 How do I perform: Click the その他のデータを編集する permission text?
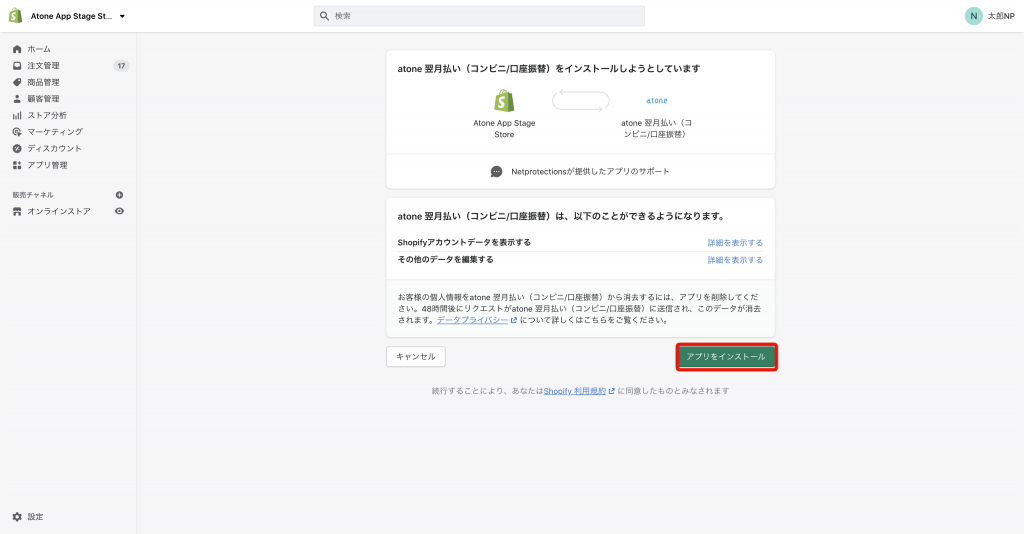pyautogui.click(x=445, y=259)
